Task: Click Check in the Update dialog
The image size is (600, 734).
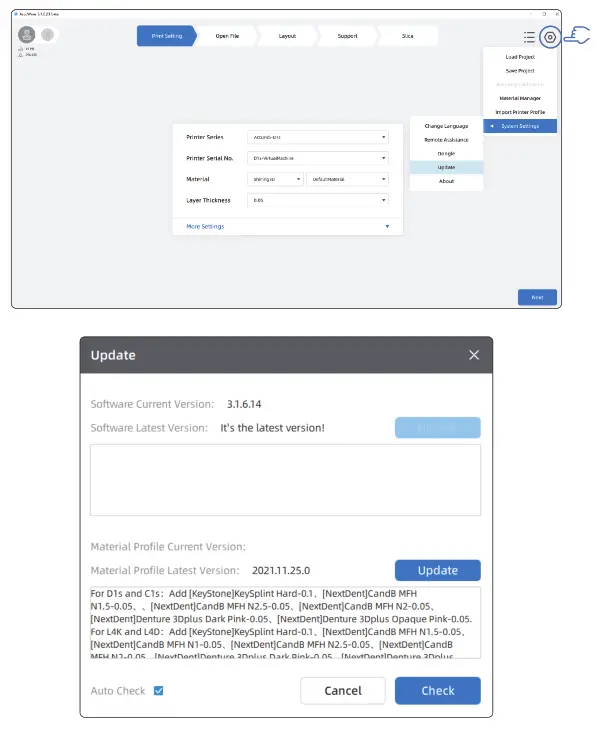Action: [438, 690]
